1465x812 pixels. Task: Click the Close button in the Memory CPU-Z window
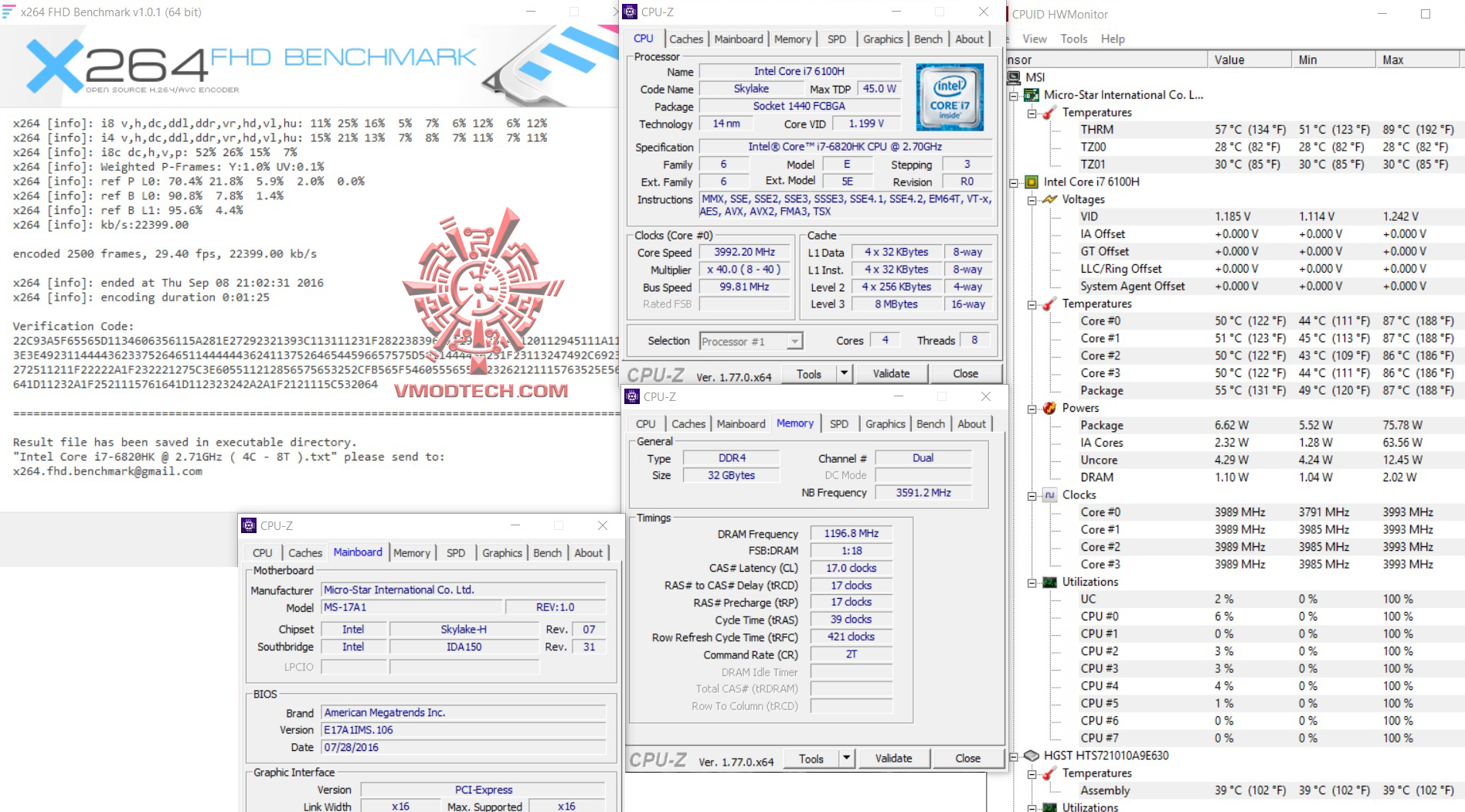pyautogui.click(x=968, y=758)
